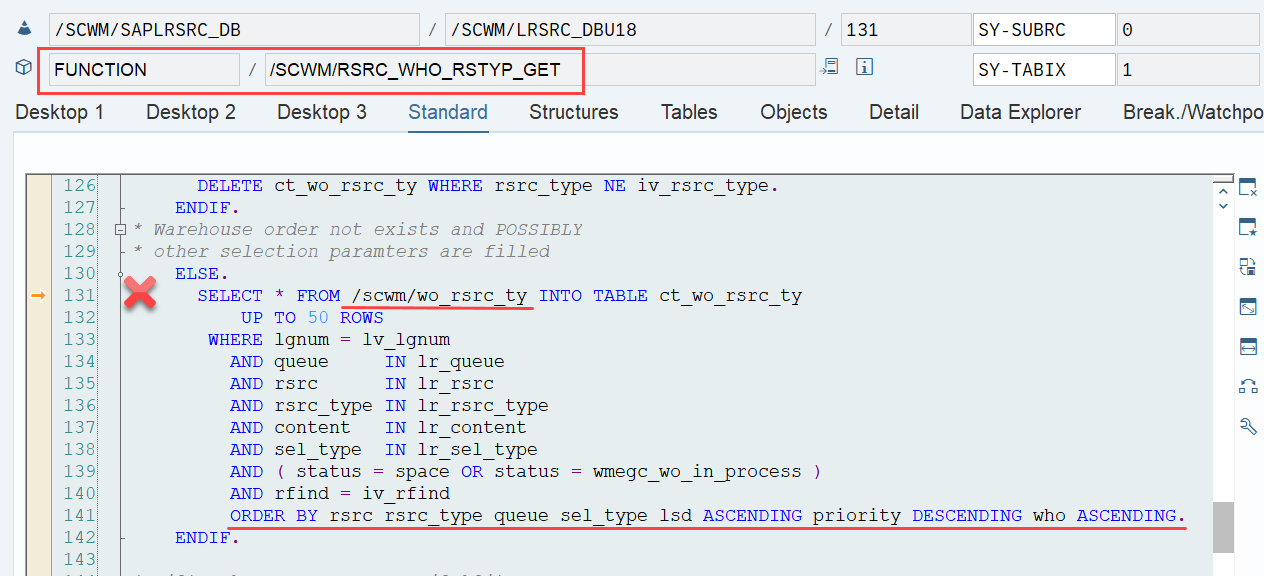
Task: Click the ORDER BY keyword on line 141
Action: point(274,516)
